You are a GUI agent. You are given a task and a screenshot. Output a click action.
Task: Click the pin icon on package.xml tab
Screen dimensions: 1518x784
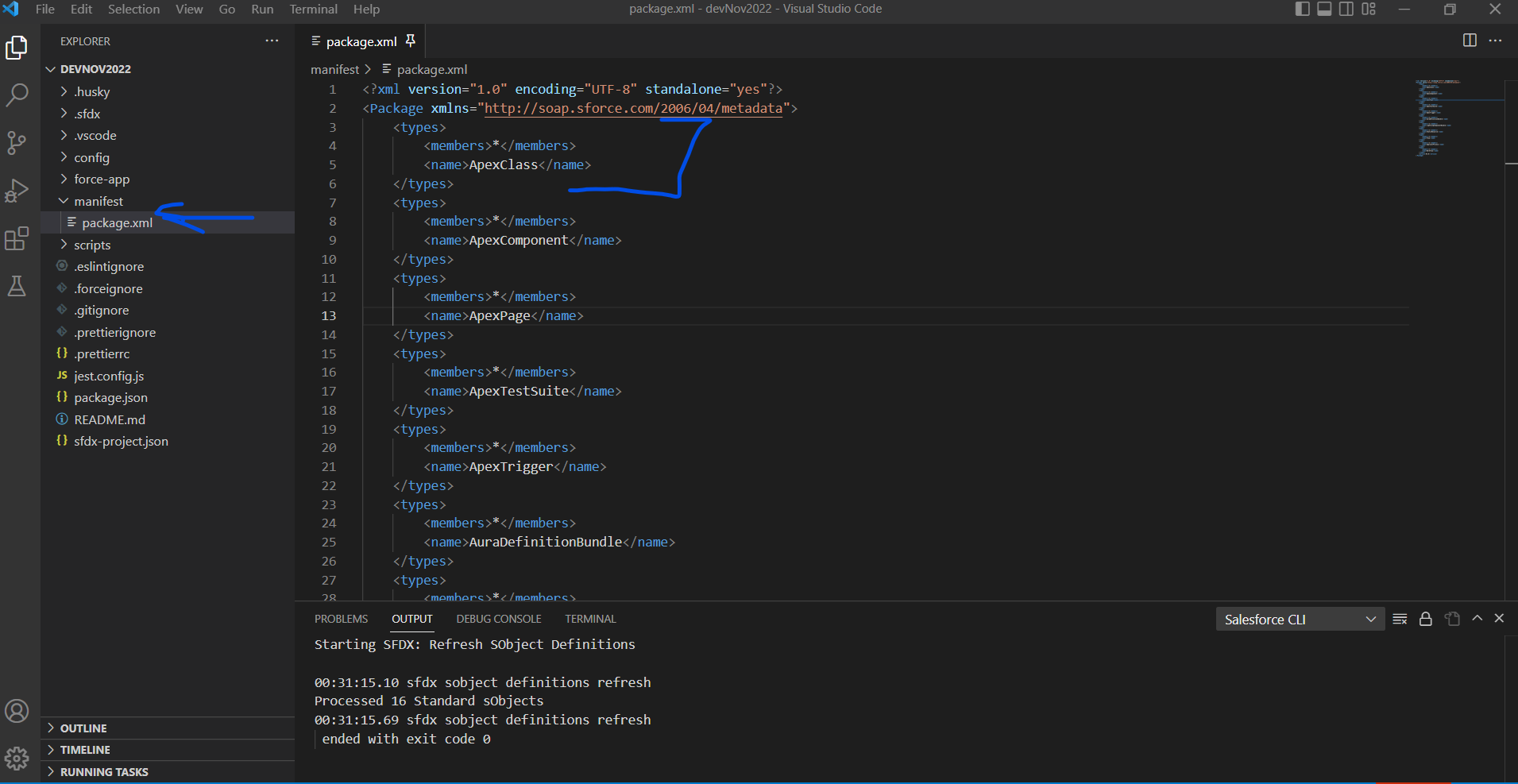tap(411, 41)
